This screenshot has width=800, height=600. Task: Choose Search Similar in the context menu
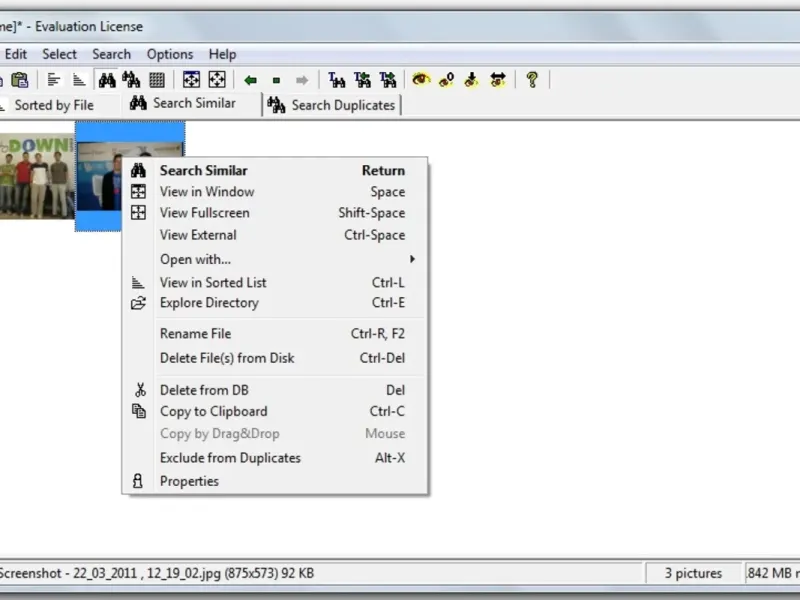pyautogui.click(x=275, y=170)
